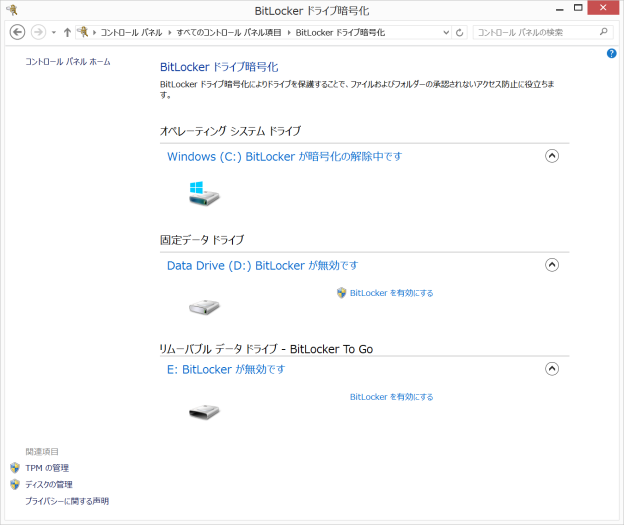Click the Back navigation arrow
The image size is (624, 525).
(x=17, y=32)
